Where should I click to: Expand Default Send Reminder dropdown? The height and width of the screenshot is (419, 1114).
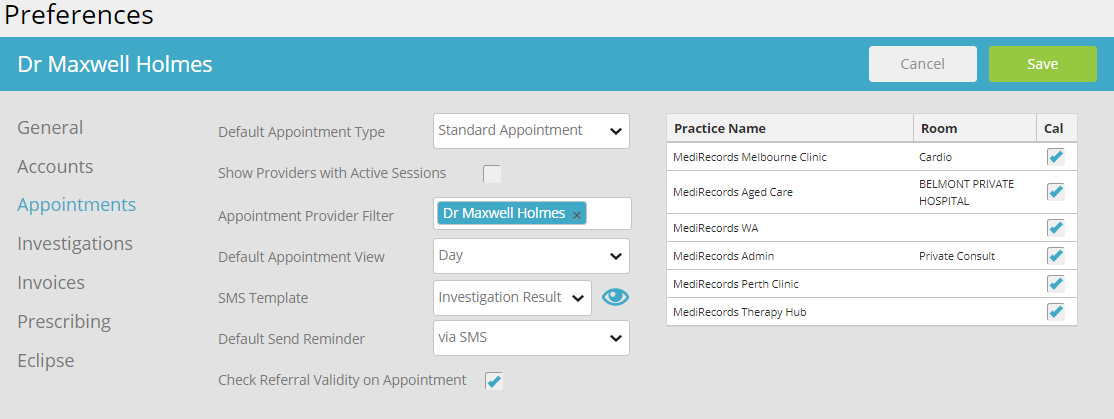[531, 338]
